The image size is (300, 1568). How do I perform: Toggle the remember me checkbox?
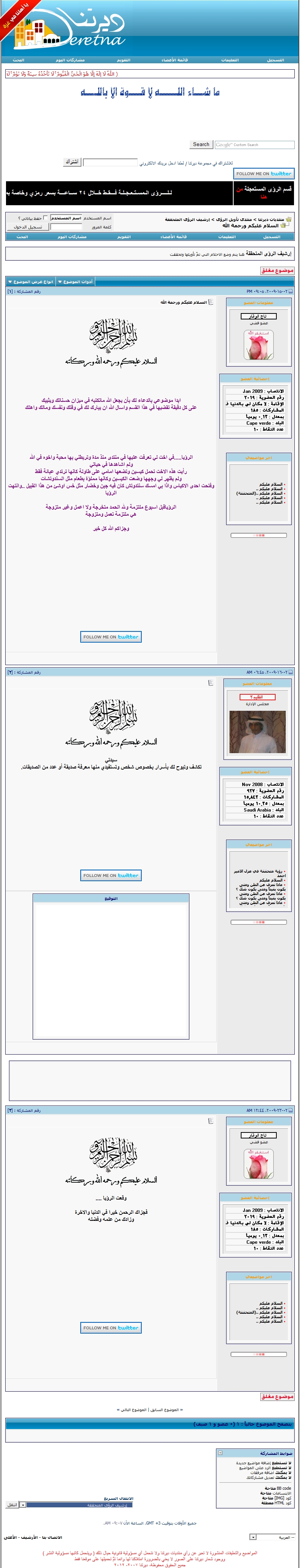[45, 218]
